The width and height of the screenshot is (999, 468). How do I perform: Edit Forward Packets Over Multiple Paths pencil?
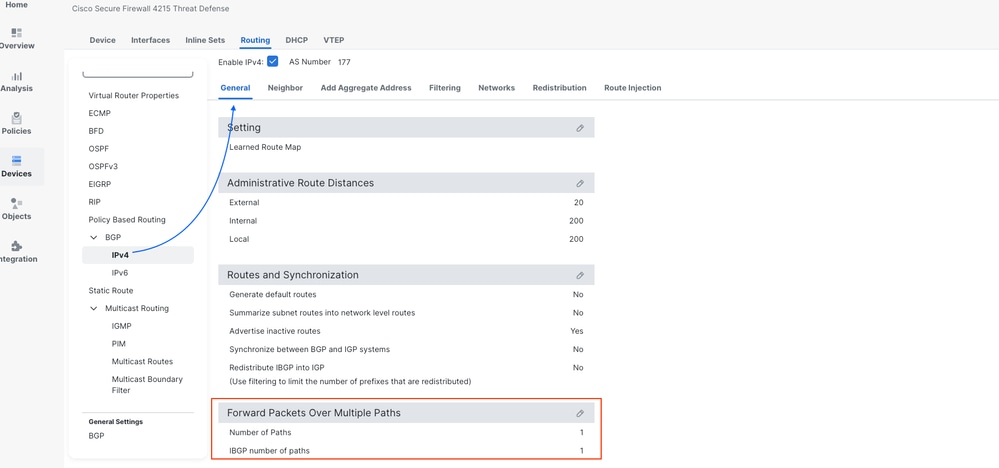click(x=580, y=413)
